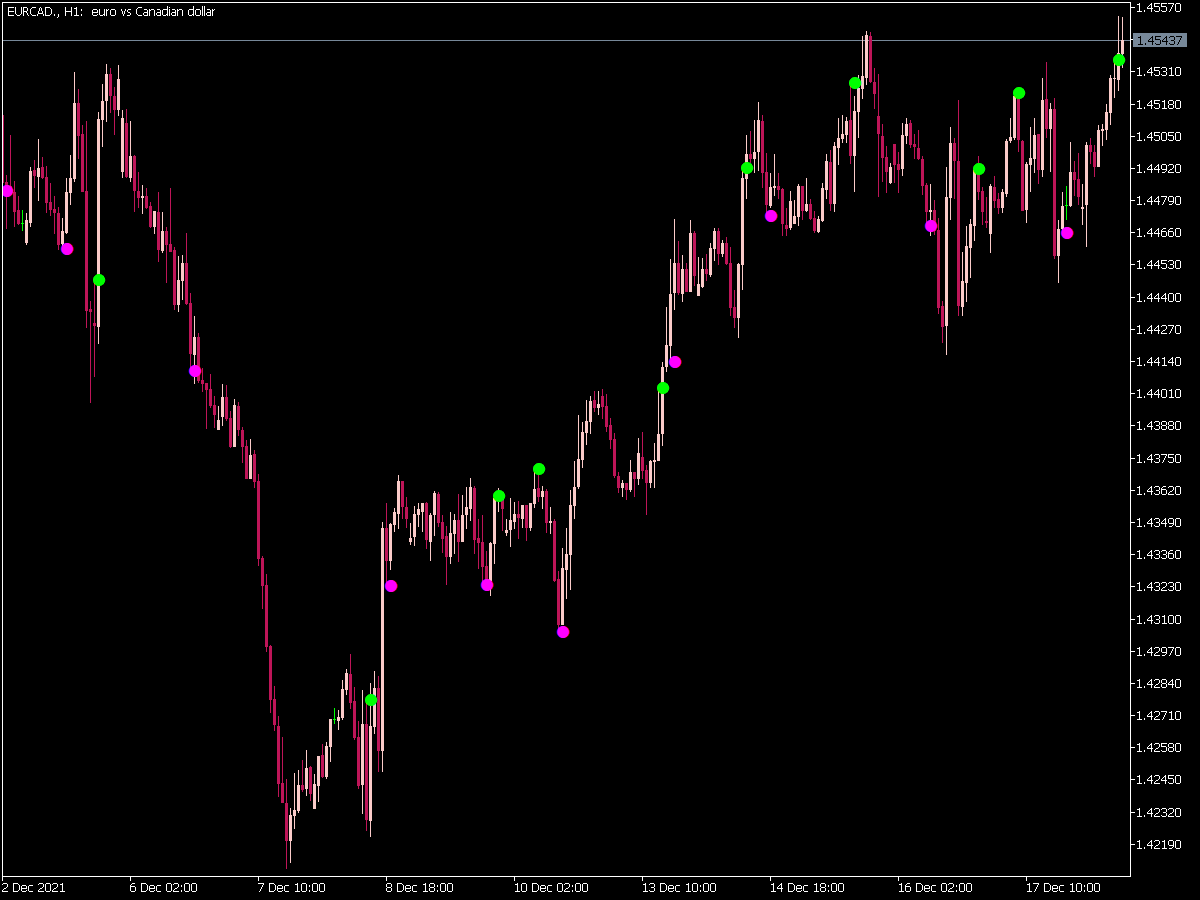Select the 1.44660 price level label
This screenshot has width=1200, height=900.
tap(1161, 232)
